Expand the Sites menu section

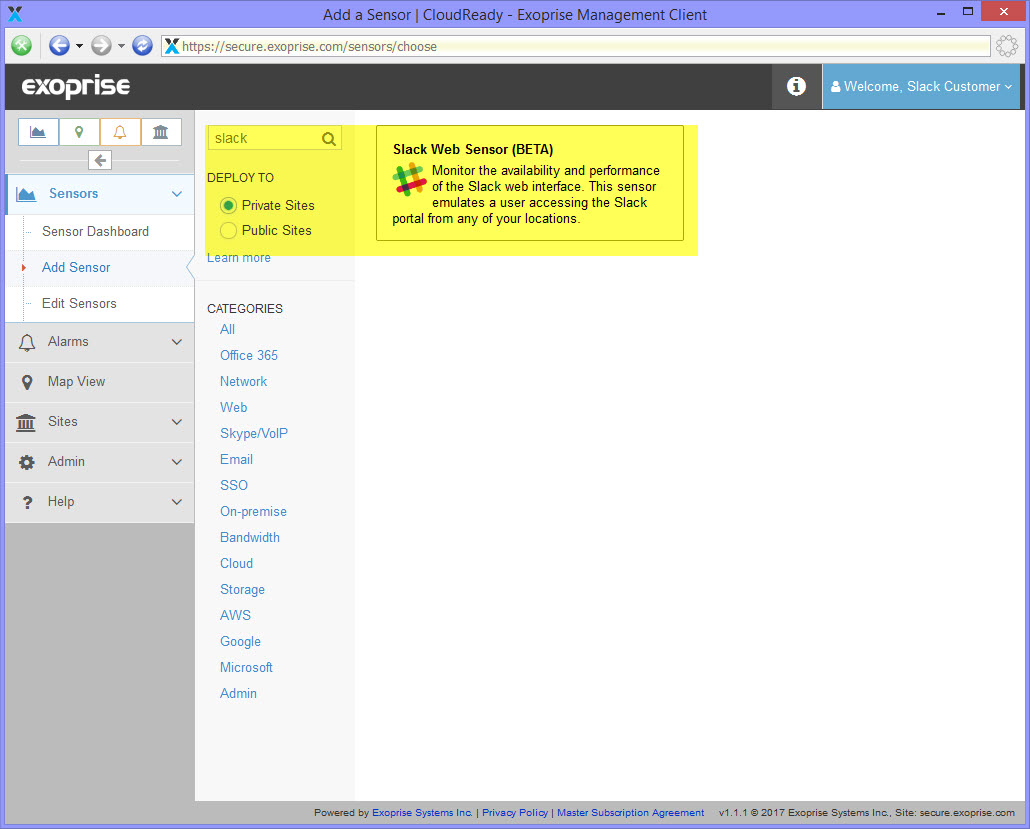click(x=100, y=422)
